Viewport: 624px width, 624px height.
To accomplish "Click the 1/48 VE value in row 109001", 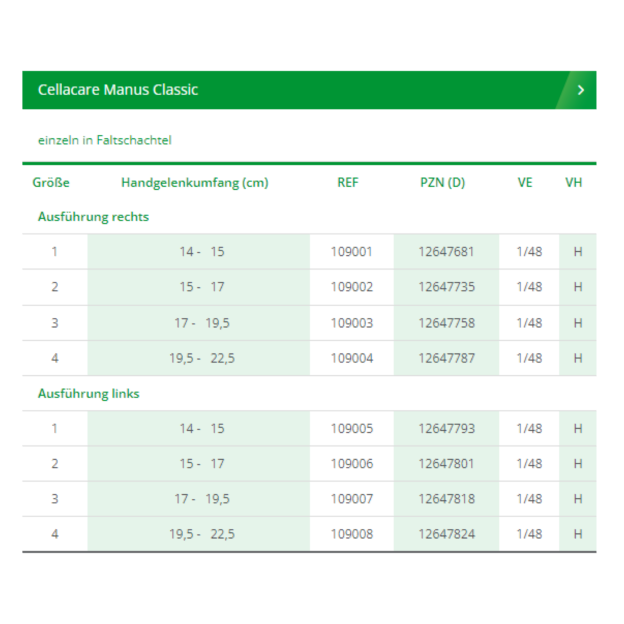I will tap(529, 252).
